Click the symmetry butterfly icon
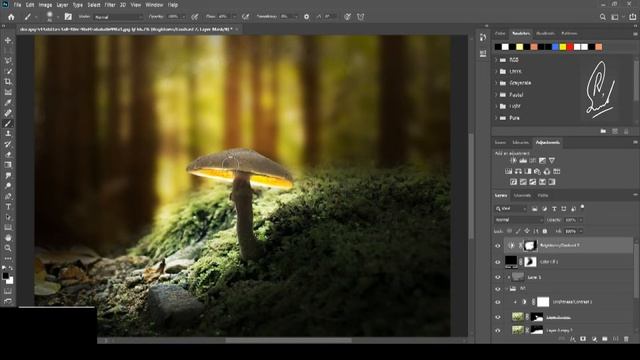The width and height of the screenshot is (640, 360). pos(360,17)
